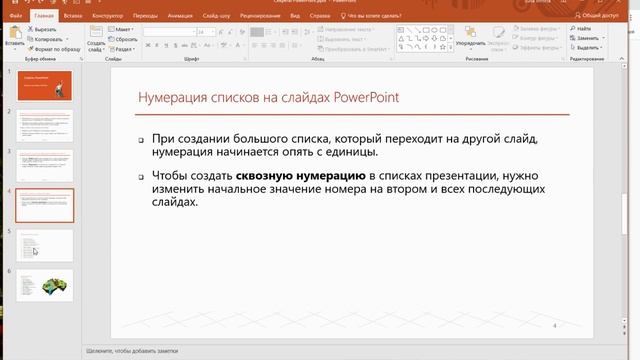Click the increase font size icon
The image size is (640, 360).
tap(221, 32)
